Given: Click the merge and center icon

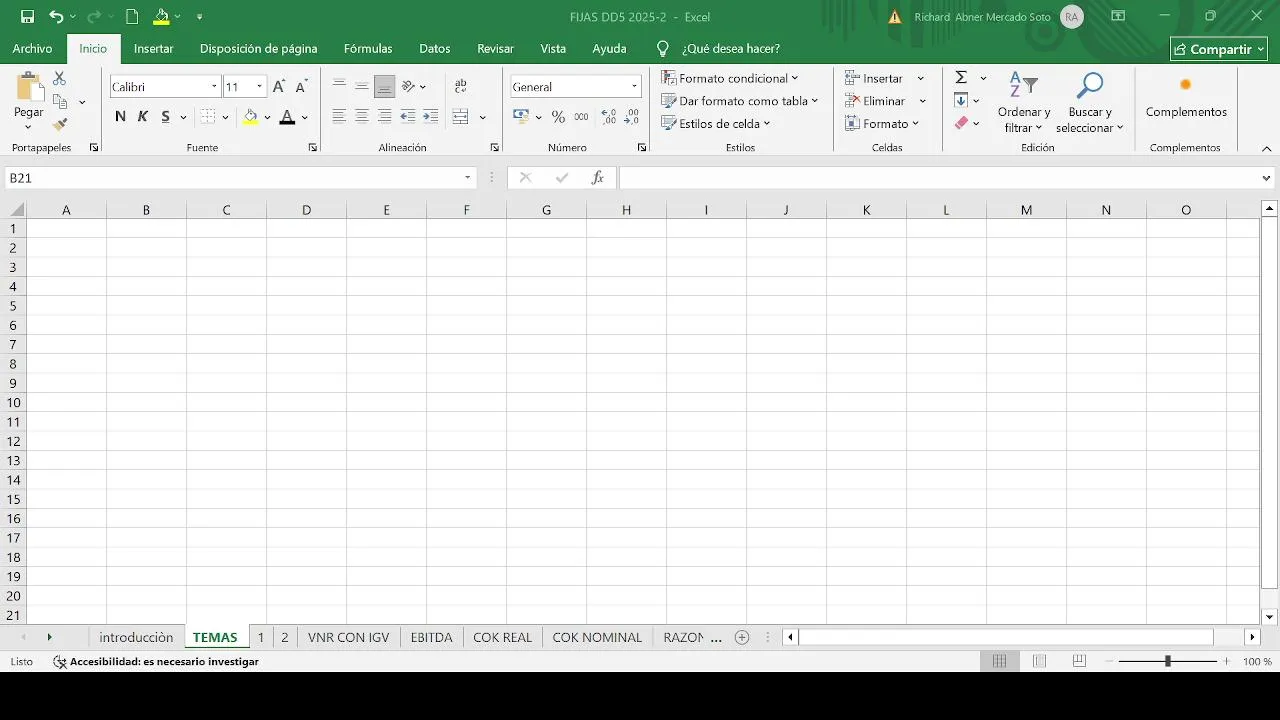Looking at the screenshot, I should (460, 117).
